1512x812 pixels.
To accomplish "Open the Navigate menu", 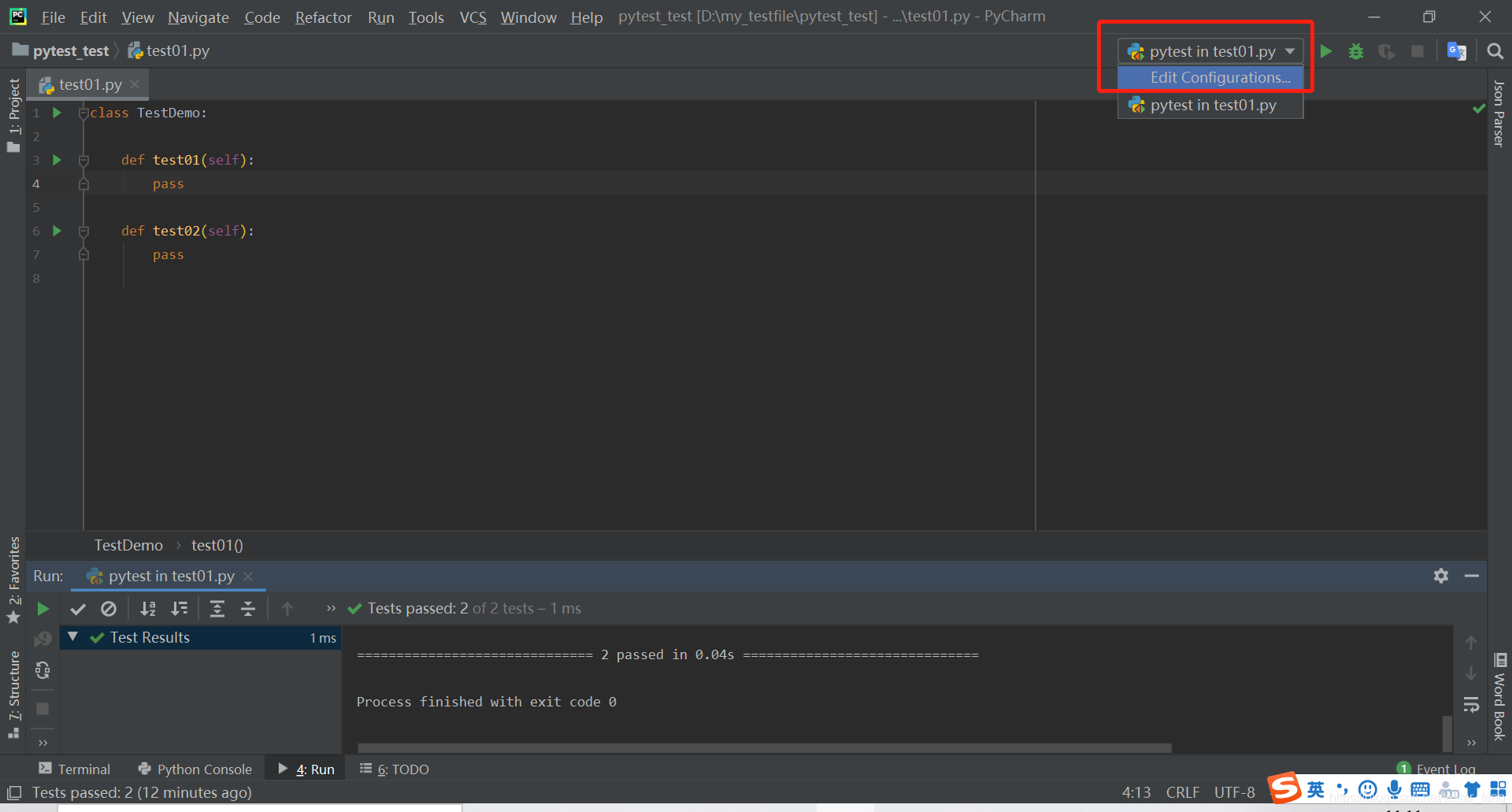I will [198, 17].
